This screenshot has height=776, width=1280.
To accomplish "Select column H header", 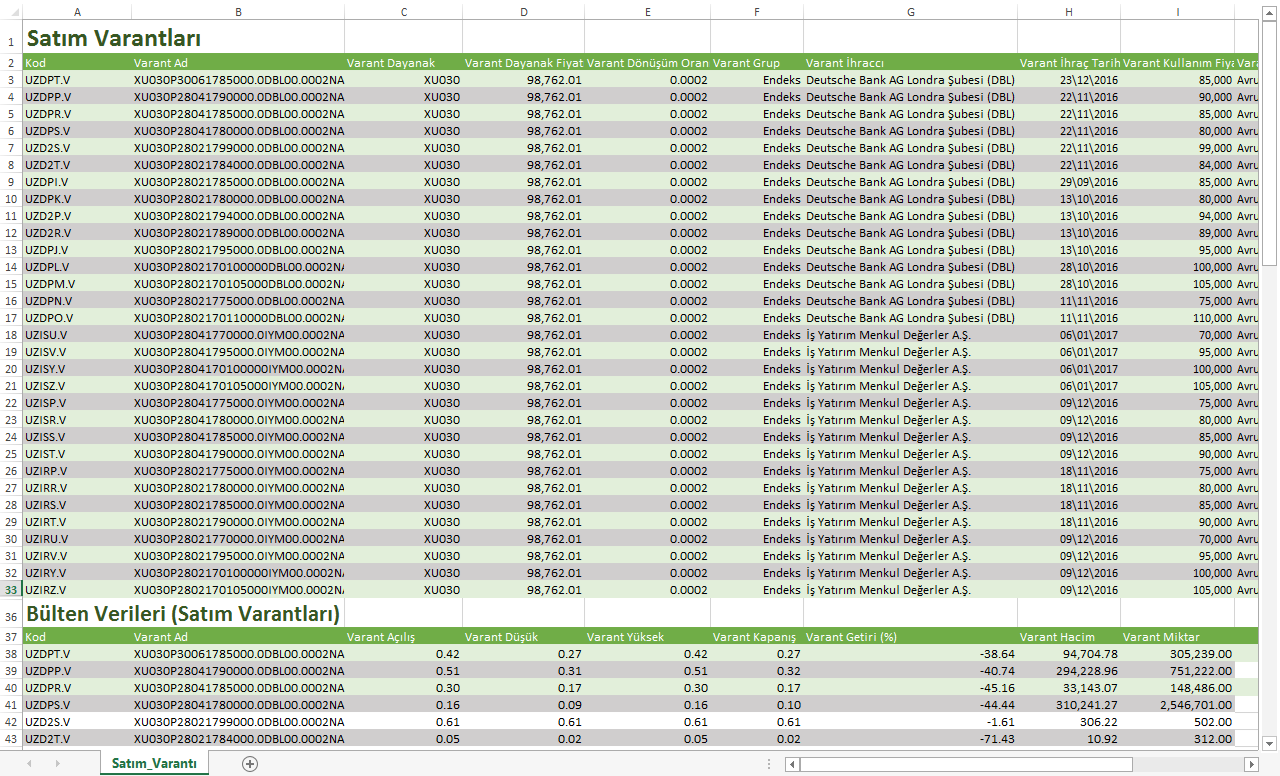I will 1069,12.
